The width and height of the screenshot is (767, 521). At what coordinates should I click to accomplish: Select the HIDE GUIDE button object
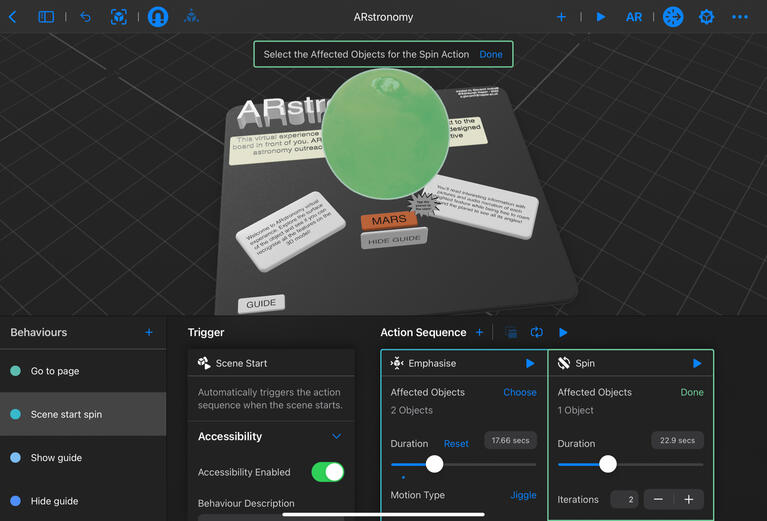[x=394, y=239]
